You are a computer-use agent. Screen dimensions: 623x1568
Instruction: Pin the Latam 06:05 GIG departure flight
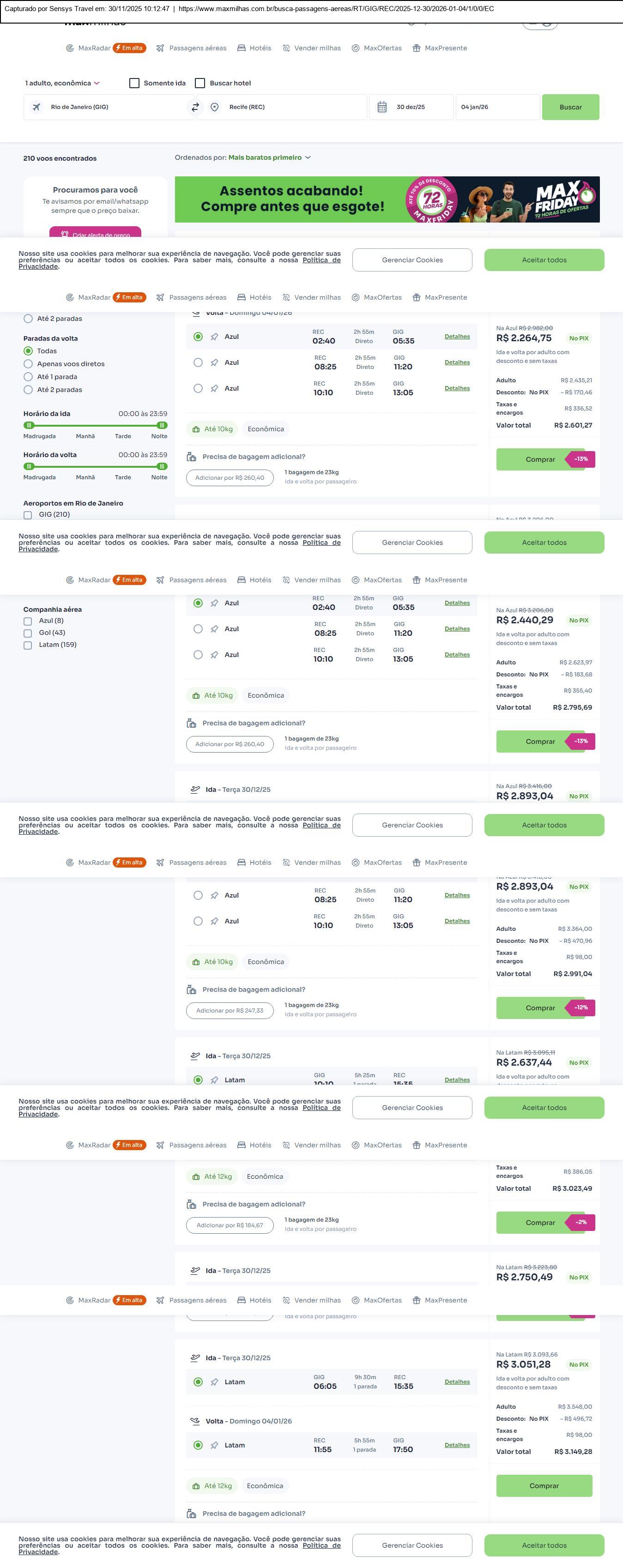click(214, 1382)
